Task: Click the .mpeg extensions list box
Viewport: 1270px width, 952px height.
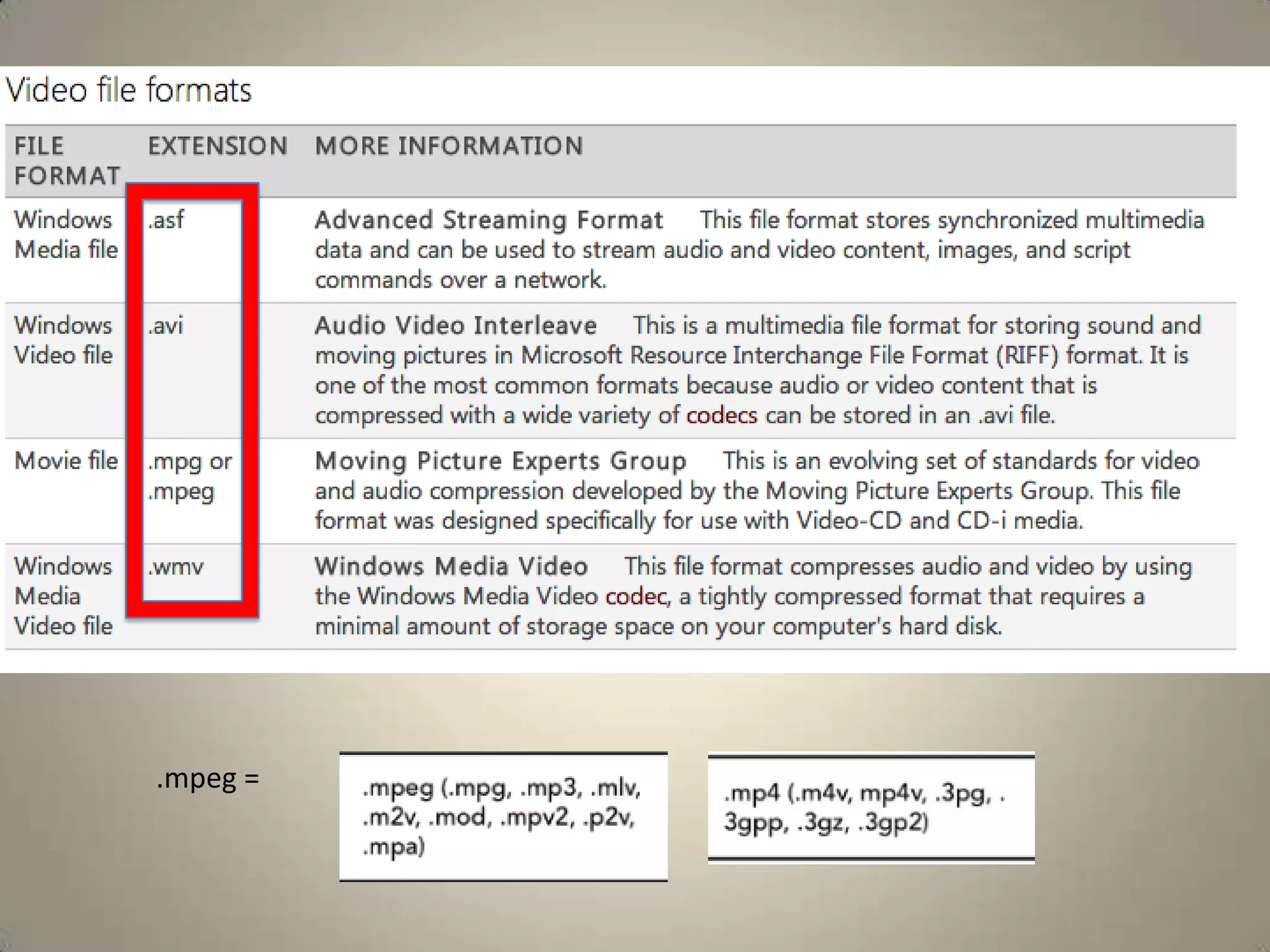Action: click(503, 817)
